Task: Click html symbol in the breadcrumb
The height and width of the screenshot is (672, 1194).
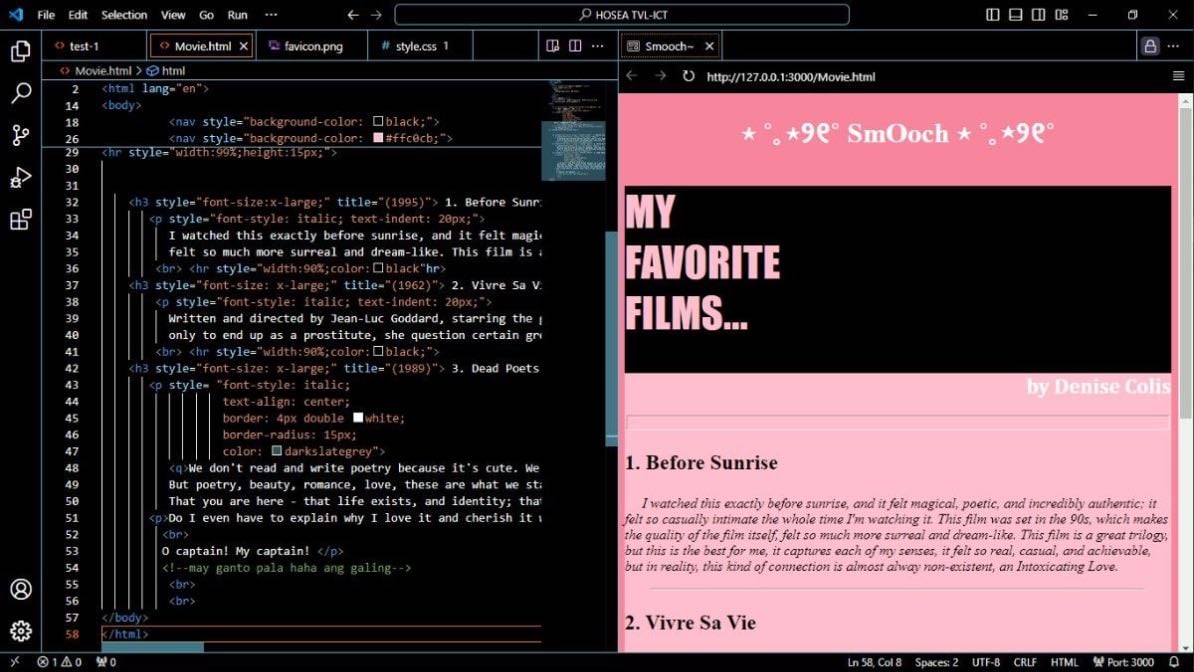Action: (173, 70)
